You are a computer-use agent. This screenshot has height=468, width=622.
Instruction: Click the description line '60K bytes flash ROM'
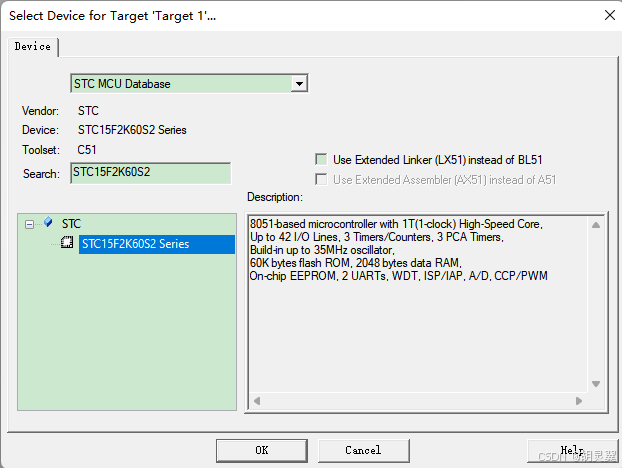coord(356,263)
